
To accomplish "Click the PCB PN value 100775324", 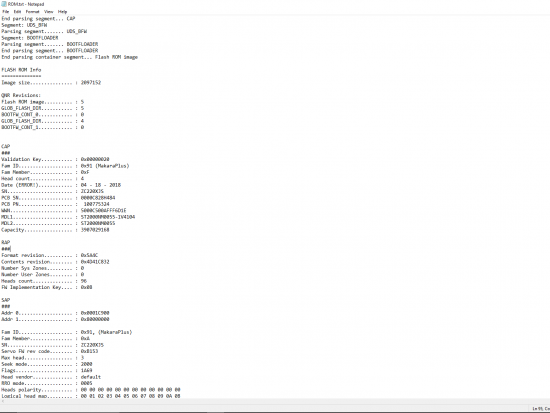I will (96, 204).
